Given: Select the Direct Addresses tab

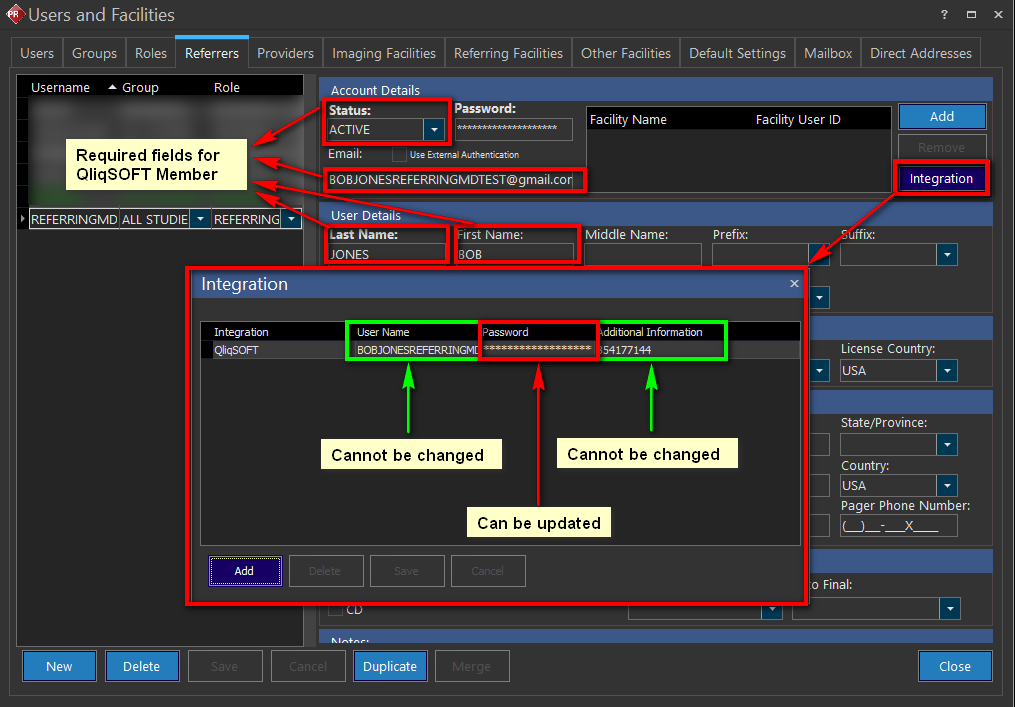Looking at the screenshot, I should (920, 54).
